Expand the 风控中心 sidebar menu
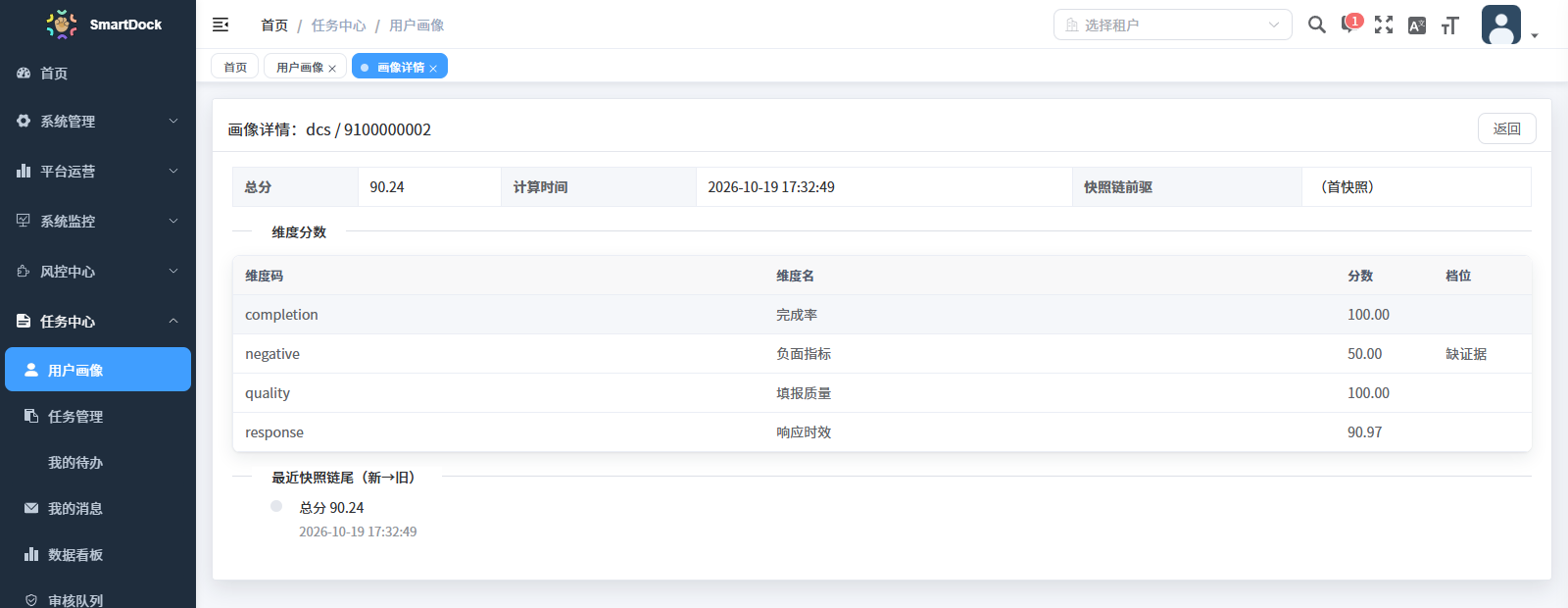This screenshot has width=1568, height=608. click(x=98, y=272)
